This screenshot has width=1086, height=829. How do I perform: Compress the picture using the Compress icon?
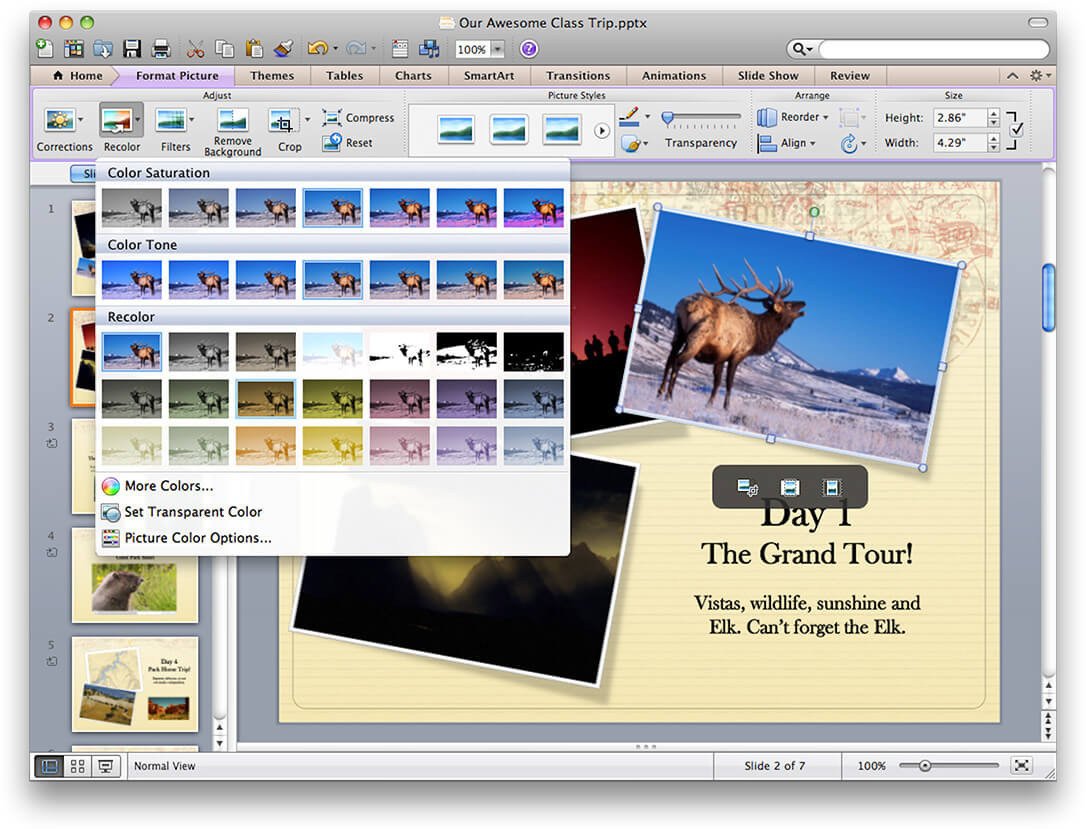click(x=358, y=117)
